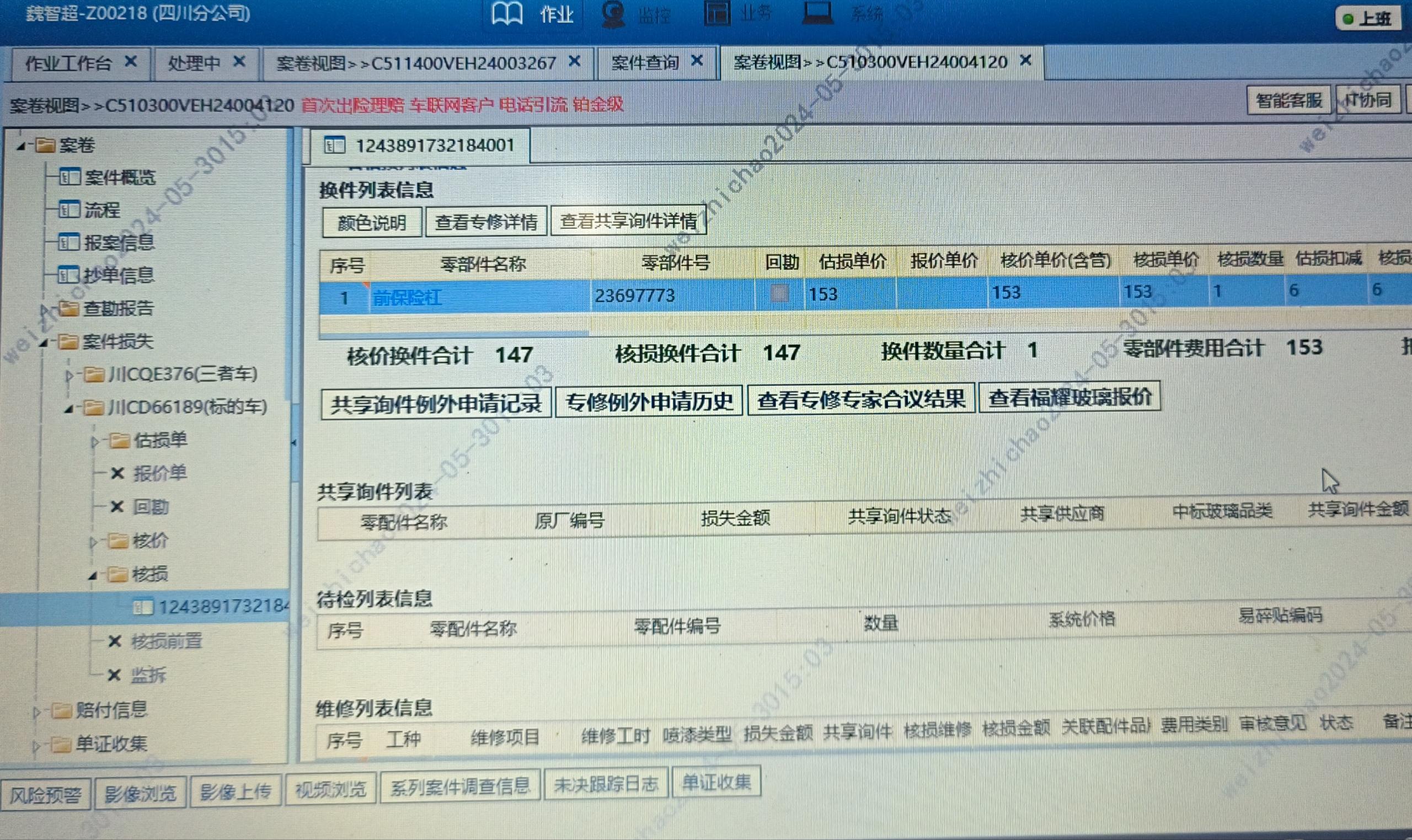Click the 业务 calculator icon

coord(717,13)
